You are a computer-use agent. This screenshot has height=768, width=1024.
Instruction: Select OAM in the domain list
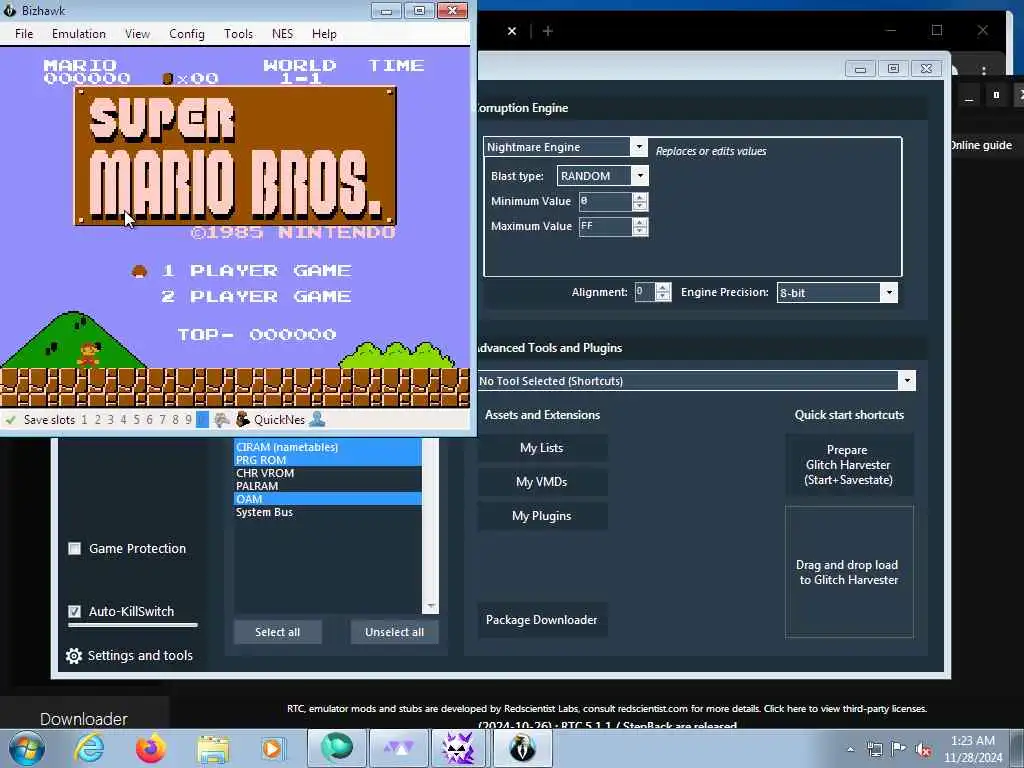328,499
